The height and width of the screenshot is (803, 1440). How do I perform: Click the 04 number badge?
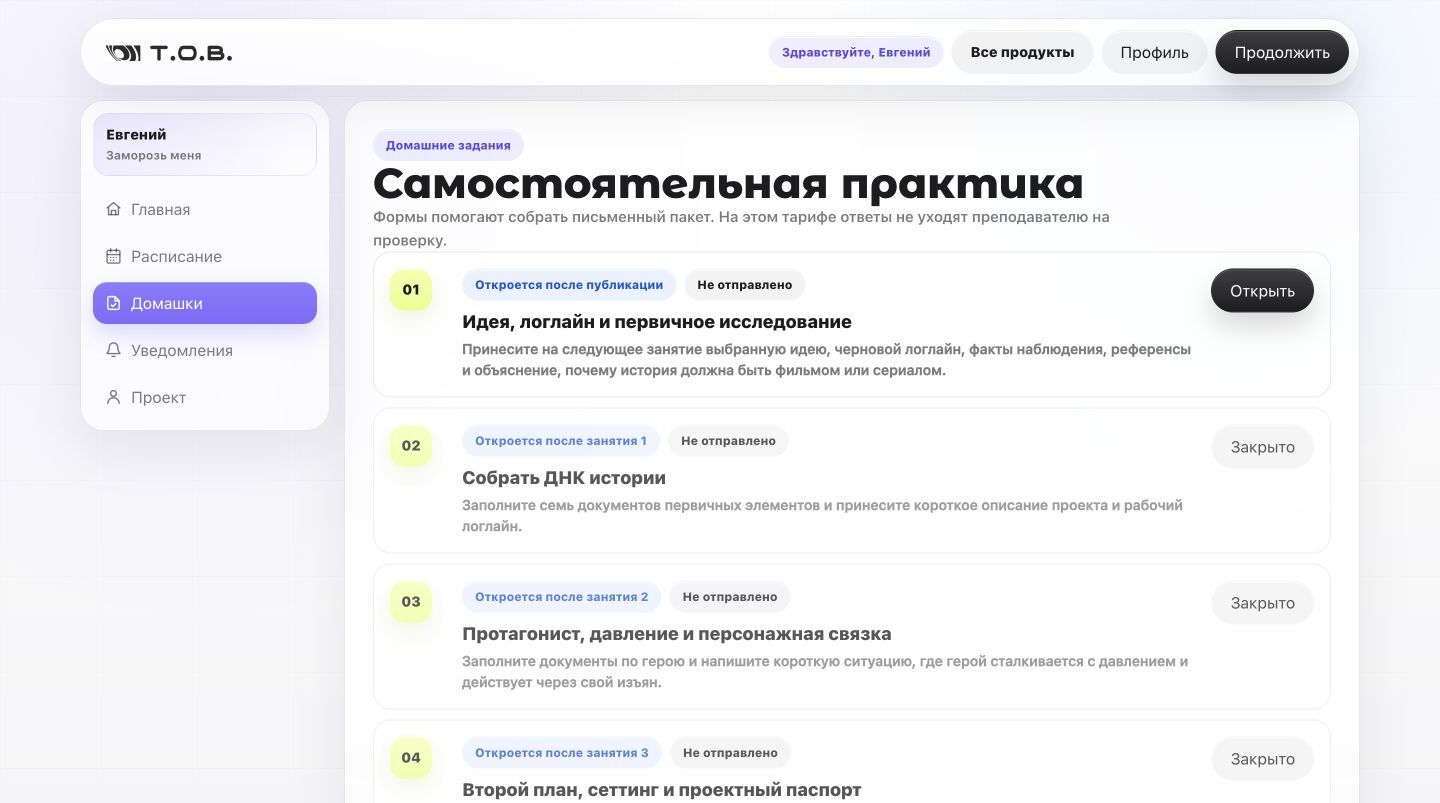pos(411,758)
